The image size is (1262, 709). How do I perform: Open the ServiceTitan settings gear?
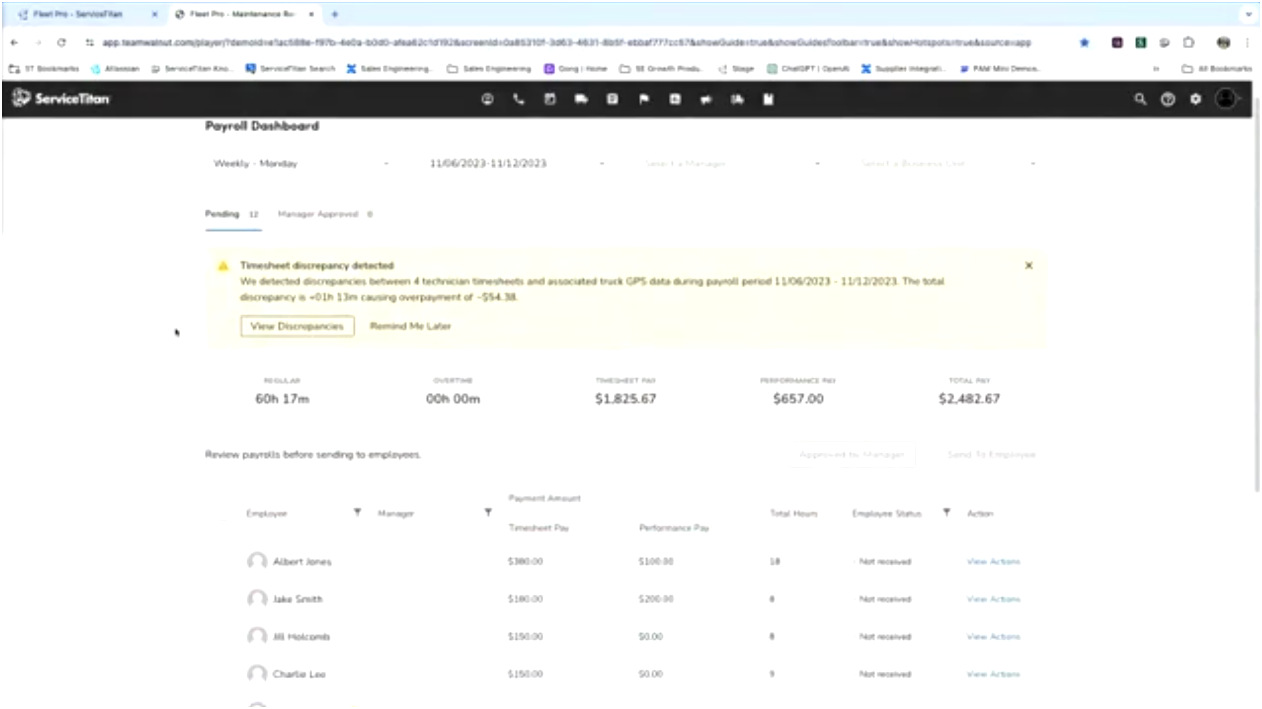[x=1196, y=99]
